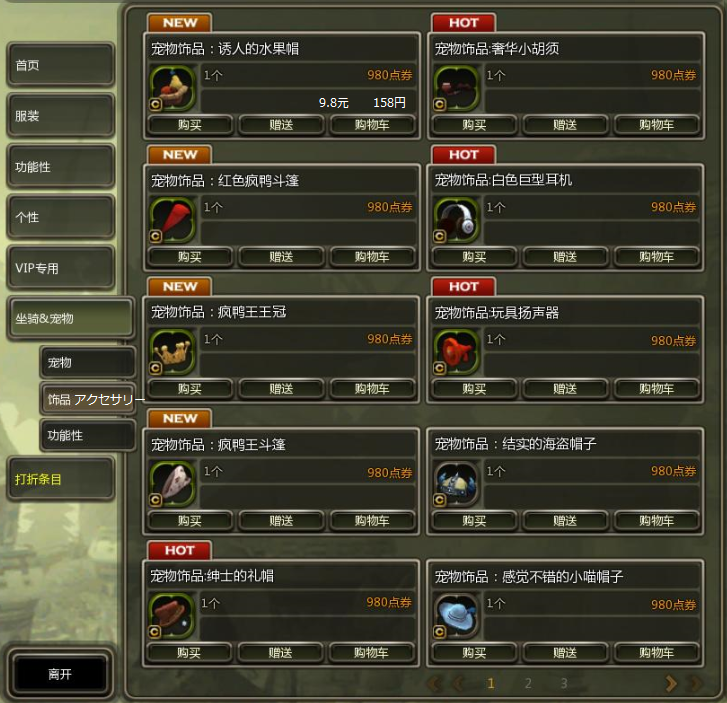Select the 宠物 subcategory
The image size is (727, 703).
pyautogui.click(x=88, y=362)
